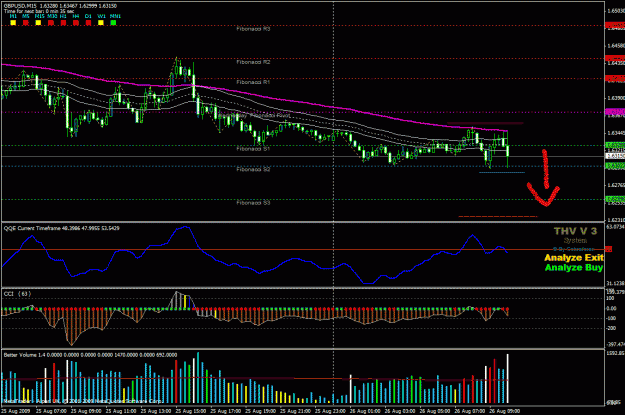Select the Fibonacci S3 level label
Screen dimensions: 625x415
(x=253, y=203)
